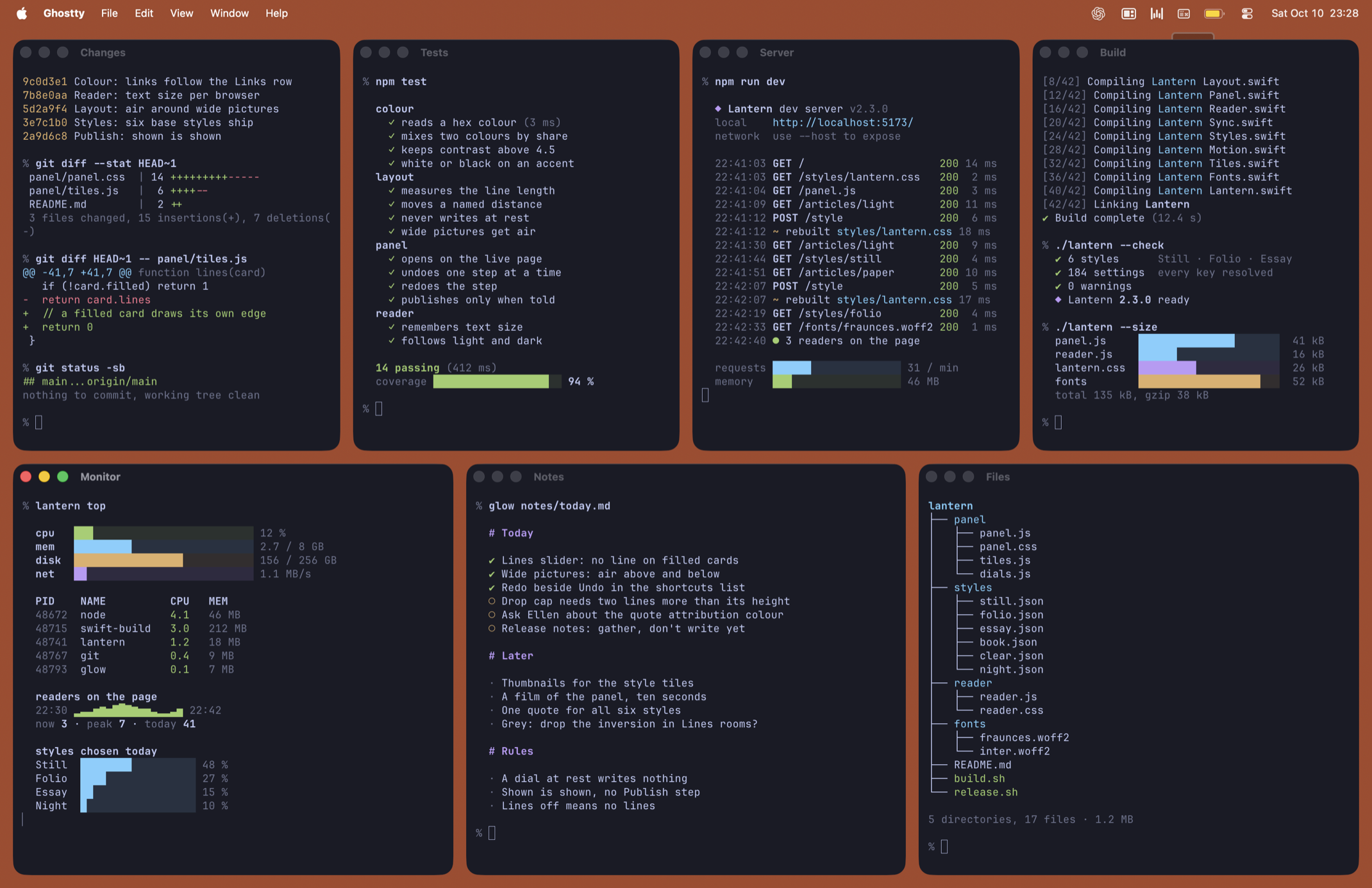The height and width of the screenshot is (888, 1372).
Task: Click commit hash 9c0d3e1 in Changes
Action: pyautogui.click(x=45, y=81)
